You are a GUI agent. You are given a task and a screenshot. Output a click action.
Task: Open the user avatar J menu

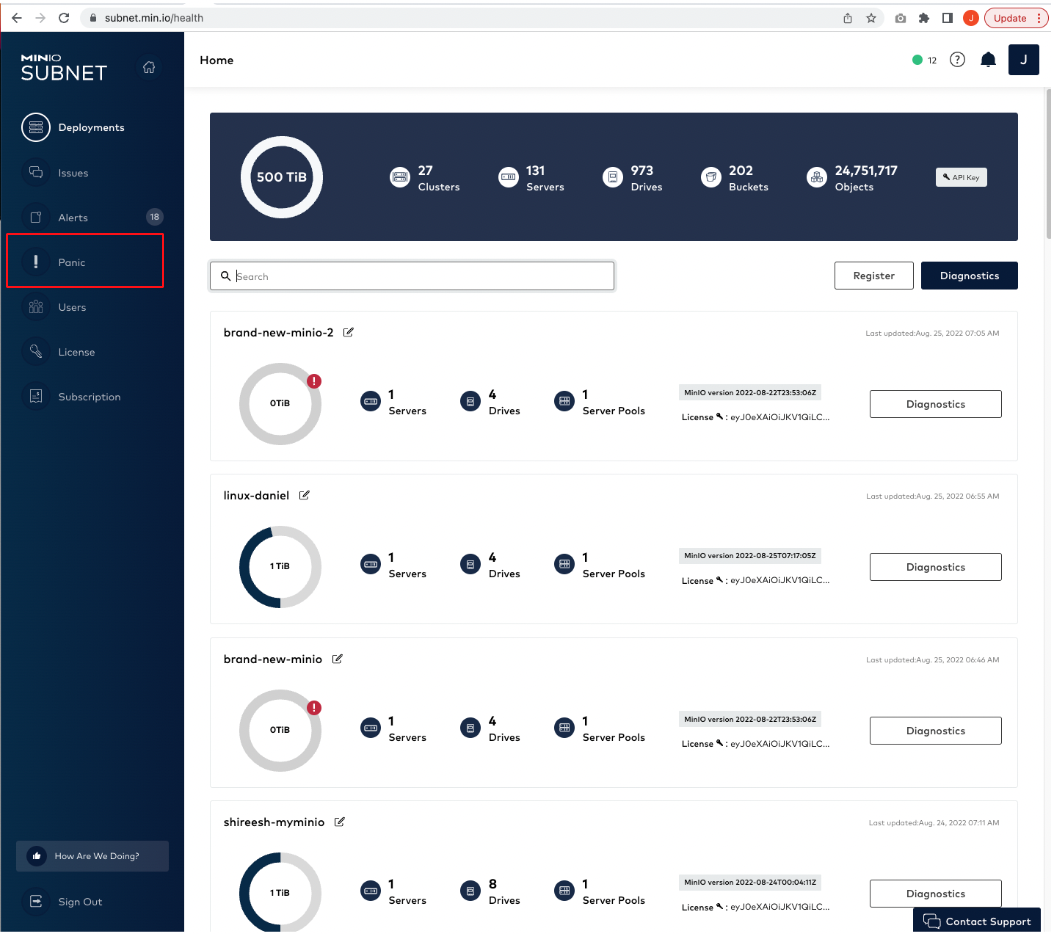[x=1023, y=60]
